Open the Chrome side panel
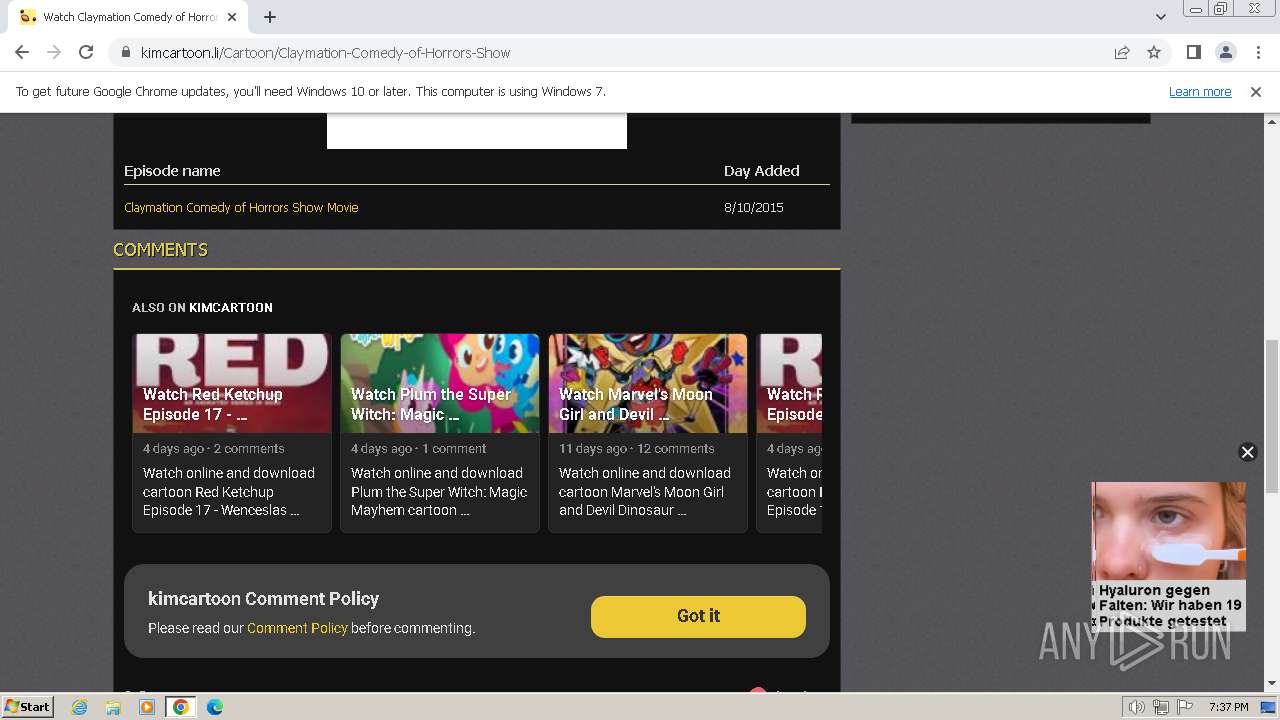This screenshot has width=1280, height=720. 1193,52
